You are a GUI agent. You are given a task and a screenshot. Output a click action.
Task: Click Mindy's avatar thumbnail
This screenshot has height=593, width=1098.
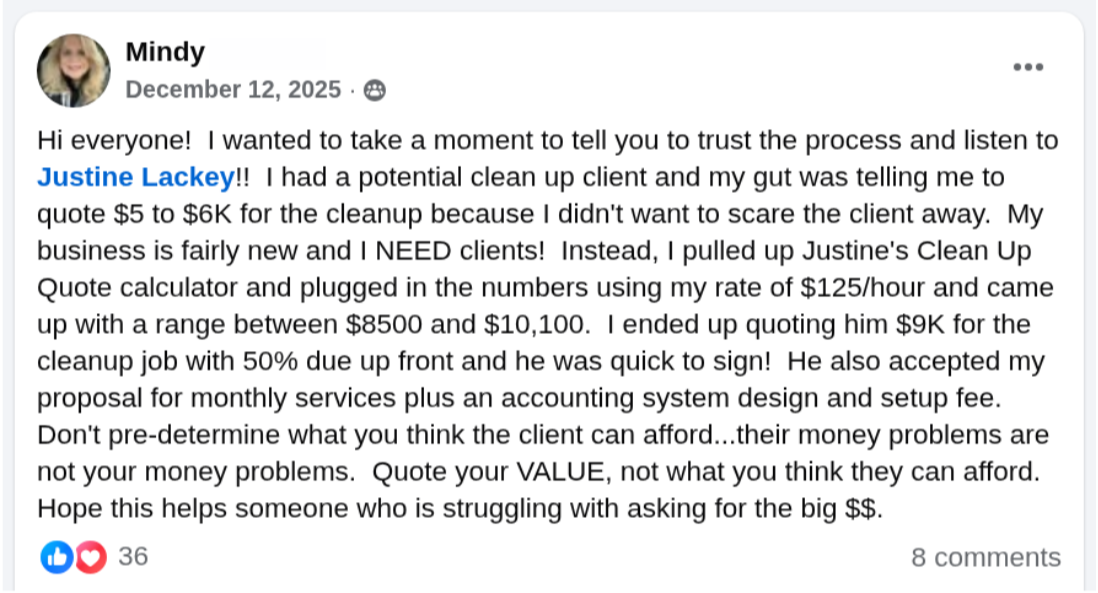(72, 69)
